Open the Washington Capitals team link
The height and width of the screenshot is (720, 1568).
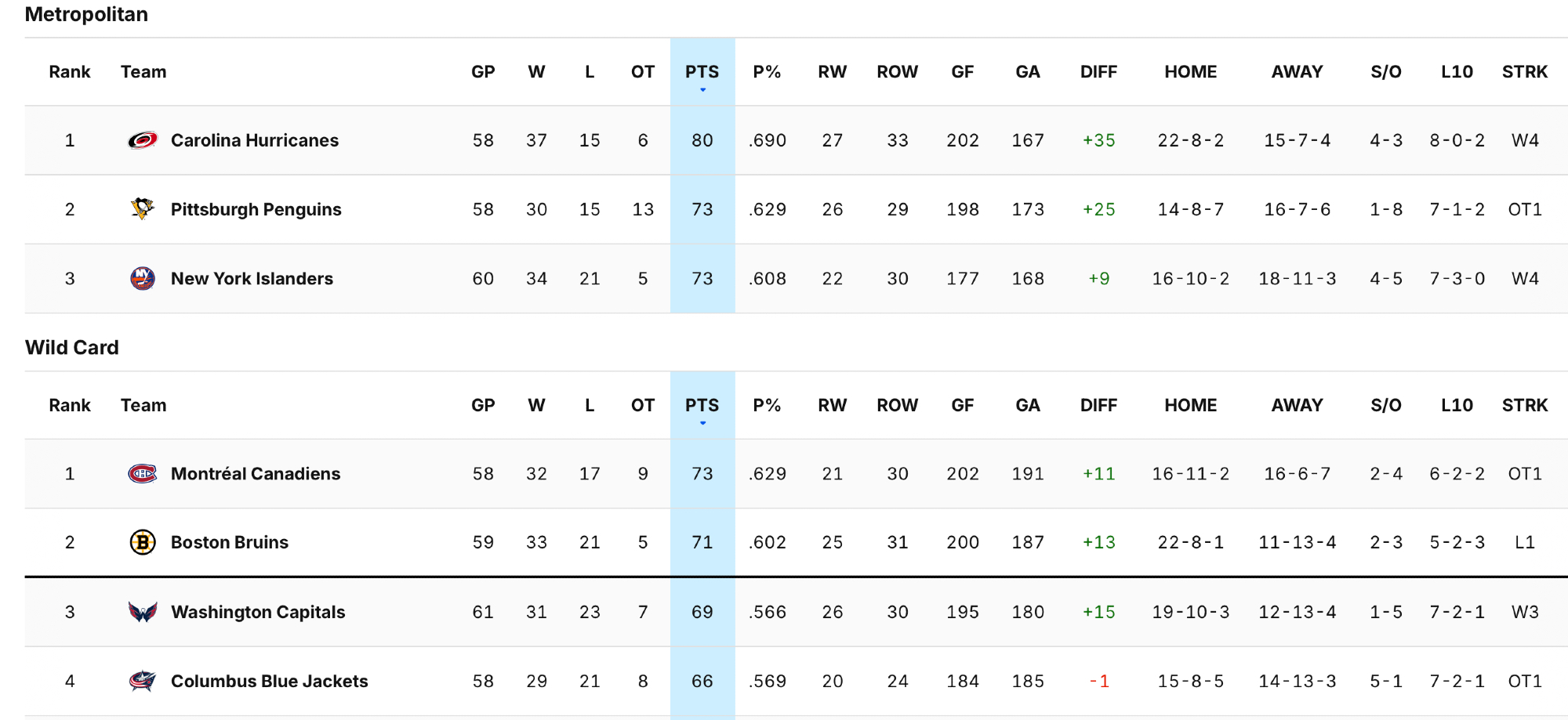coord(258,612)
